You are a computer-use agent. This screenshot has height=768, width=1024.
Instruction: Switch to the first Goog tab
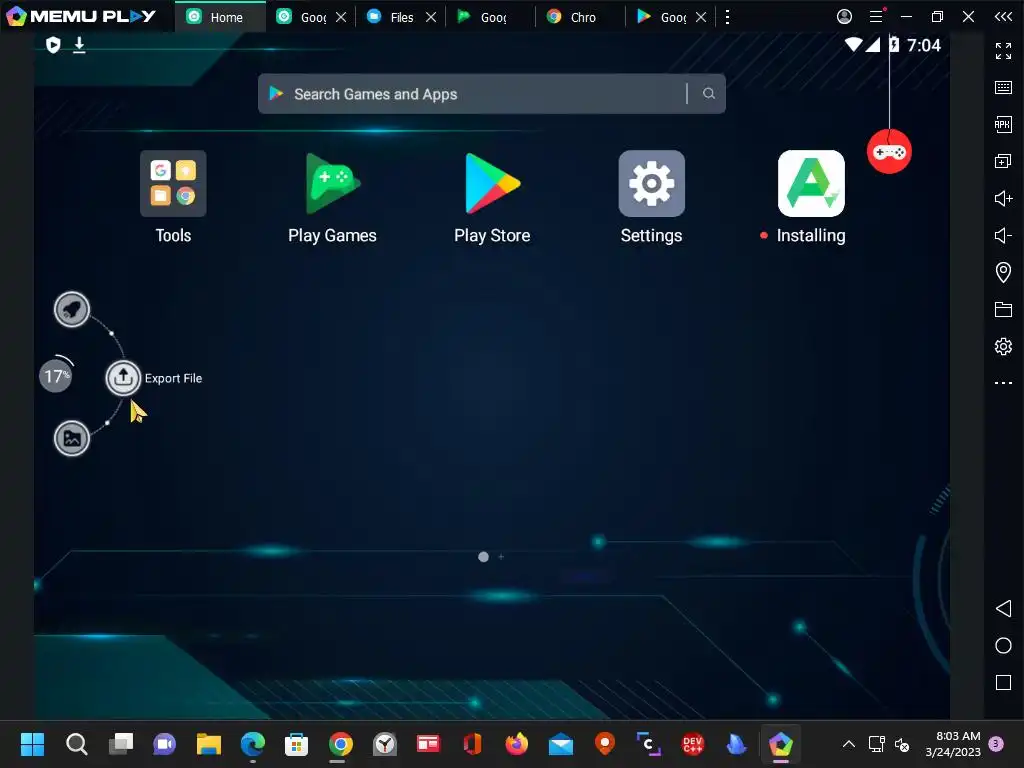click(x=302, y=17)
